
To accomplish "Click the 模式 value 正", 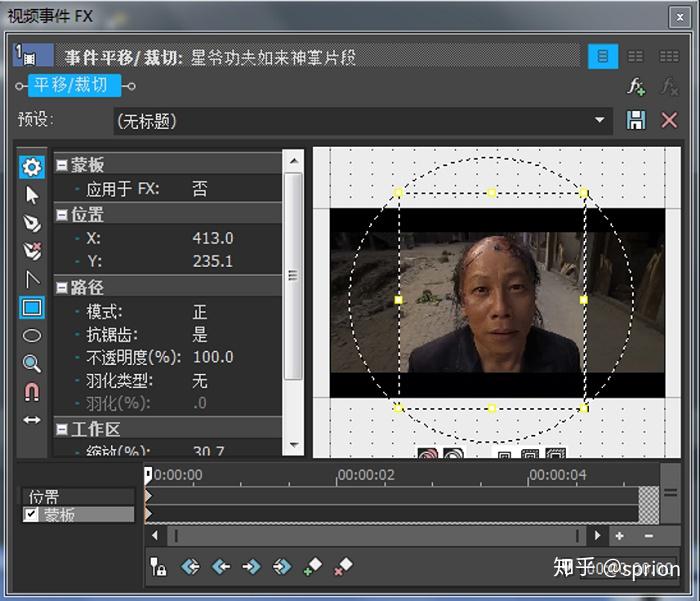I will point(200,311).
